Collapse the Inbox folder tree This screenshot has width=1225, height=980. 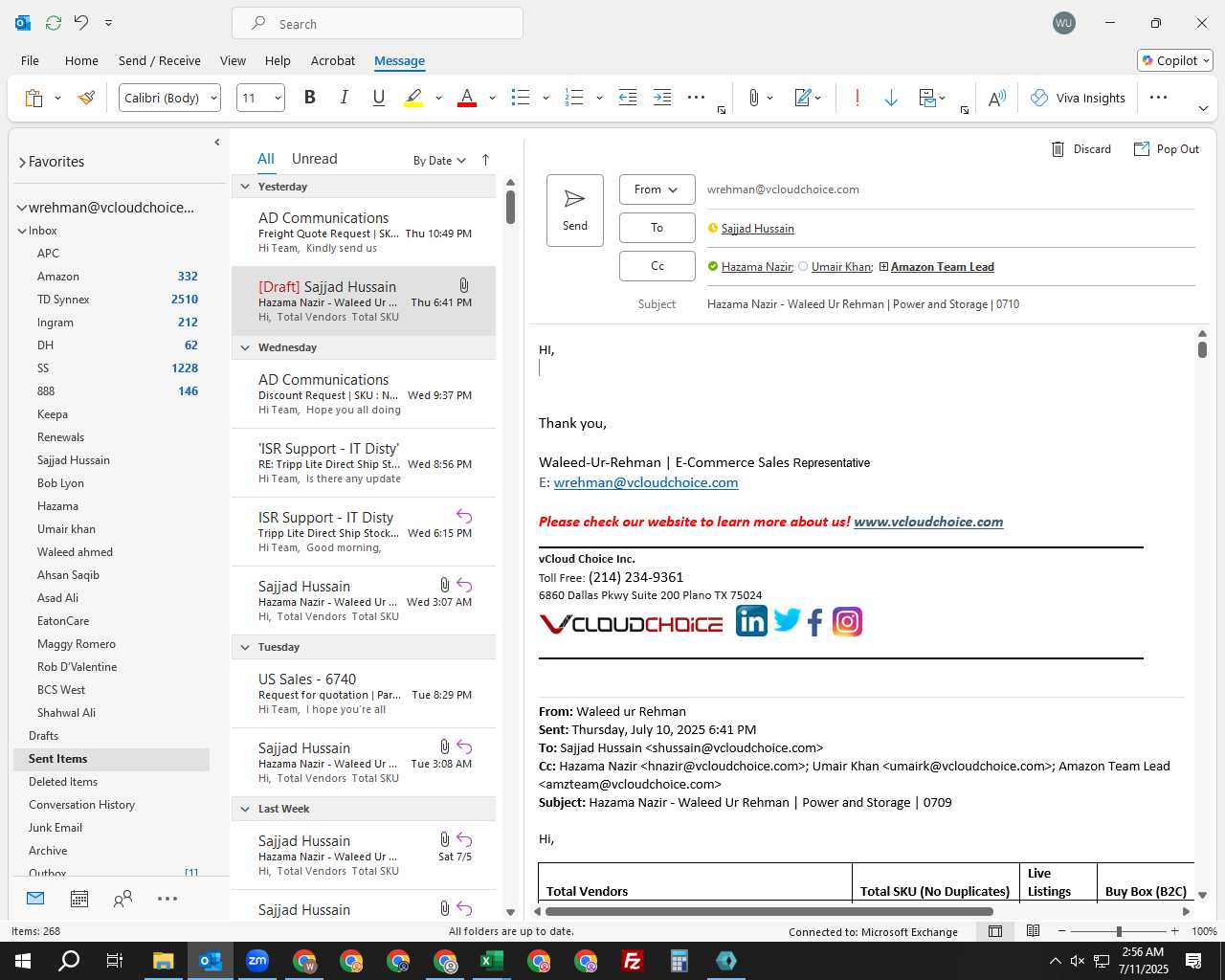pyautogui.click(x=22, y=231)
